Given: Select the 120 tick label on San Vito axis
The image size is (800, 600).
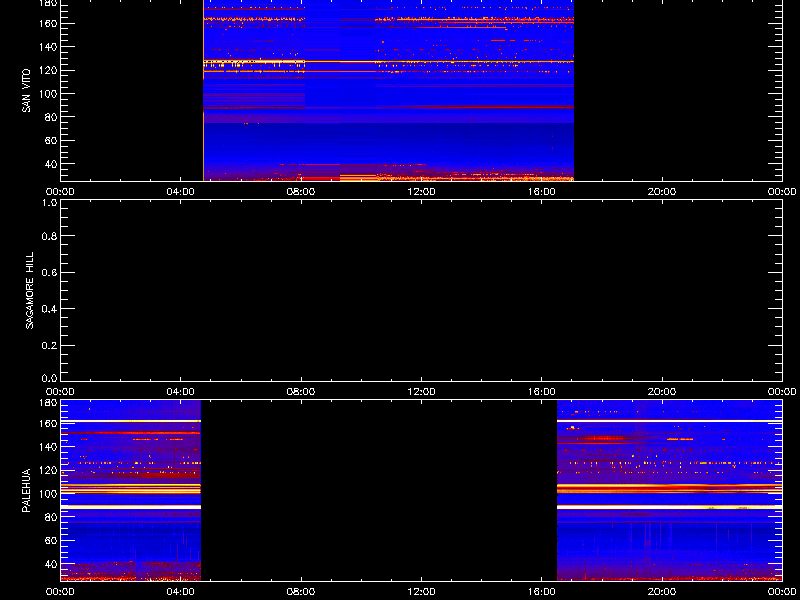Looking at the screenshot, I should coord(48,70).
